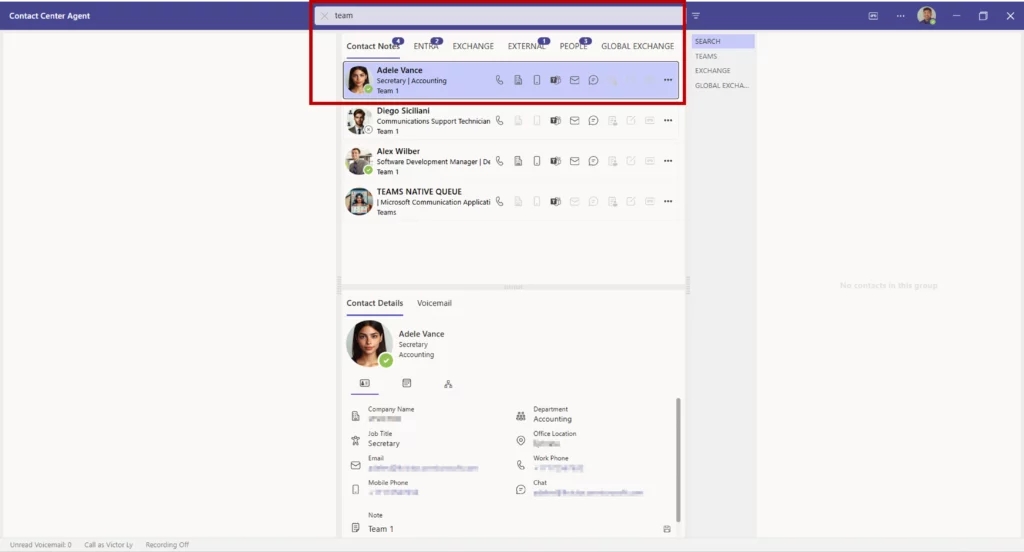The height and width of the screenshot is (552, 1024).
Task: Clear the search text with the X icon
Action: (325, 16)
